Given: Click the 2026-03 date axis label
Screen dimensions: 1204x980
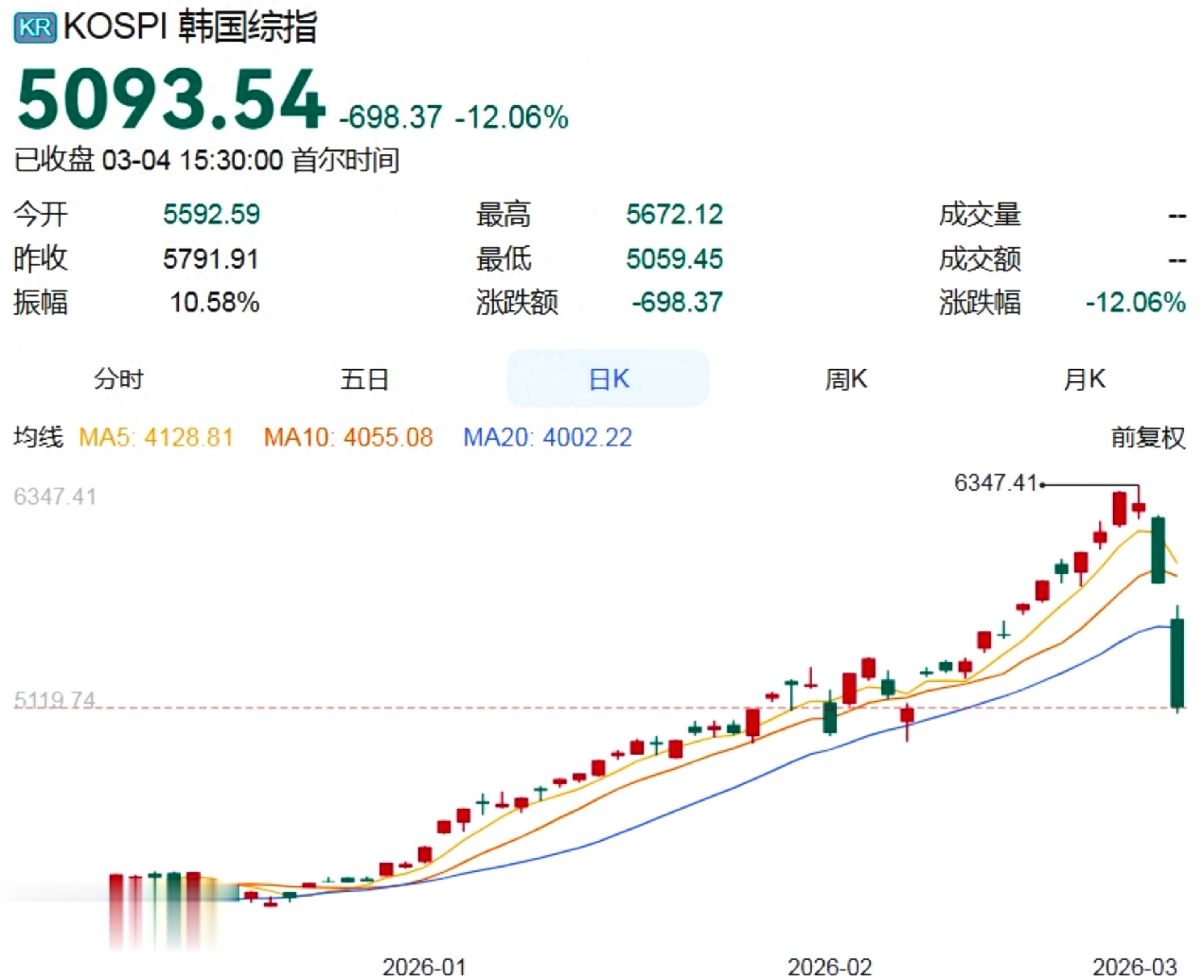Looking at the screenshot, I should point(1135,967).
